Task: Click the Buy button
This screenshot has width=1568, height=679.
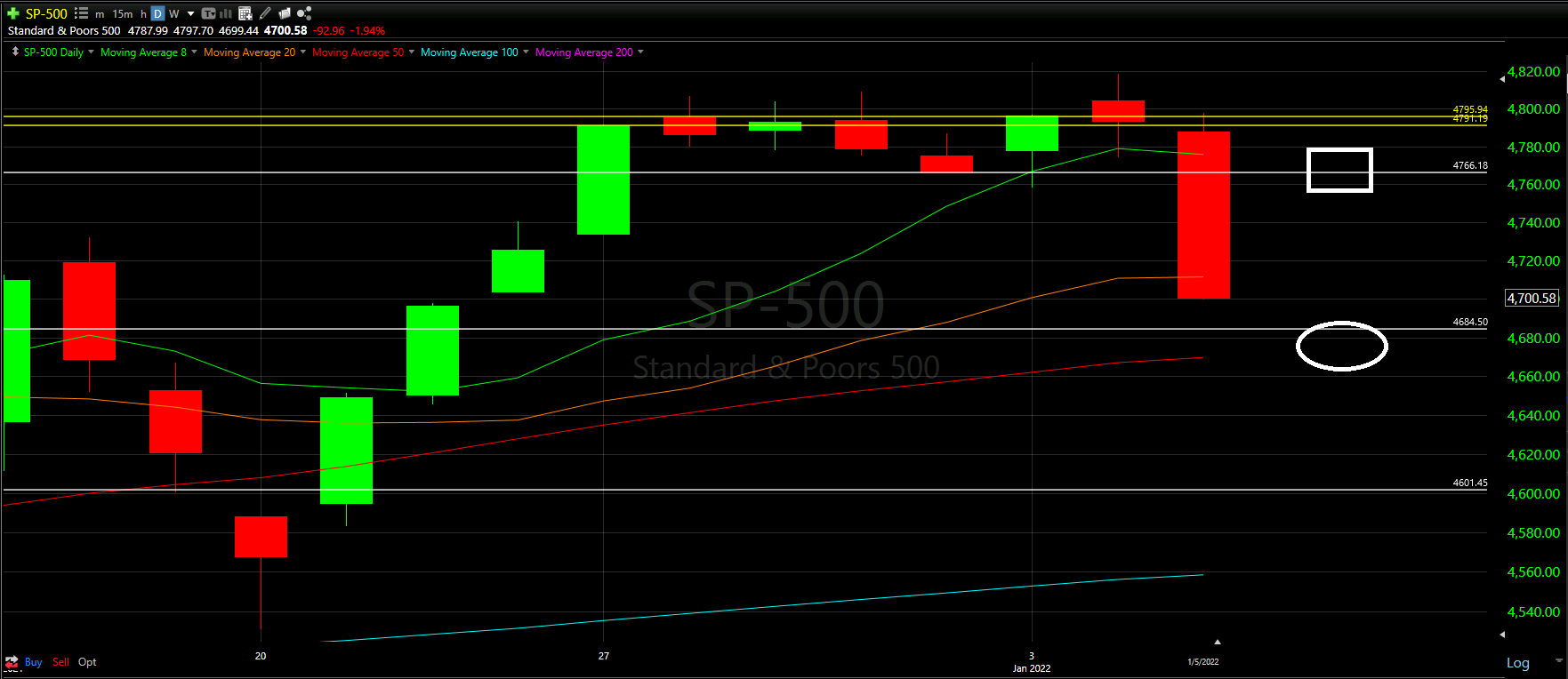Action: click(34, 662)
